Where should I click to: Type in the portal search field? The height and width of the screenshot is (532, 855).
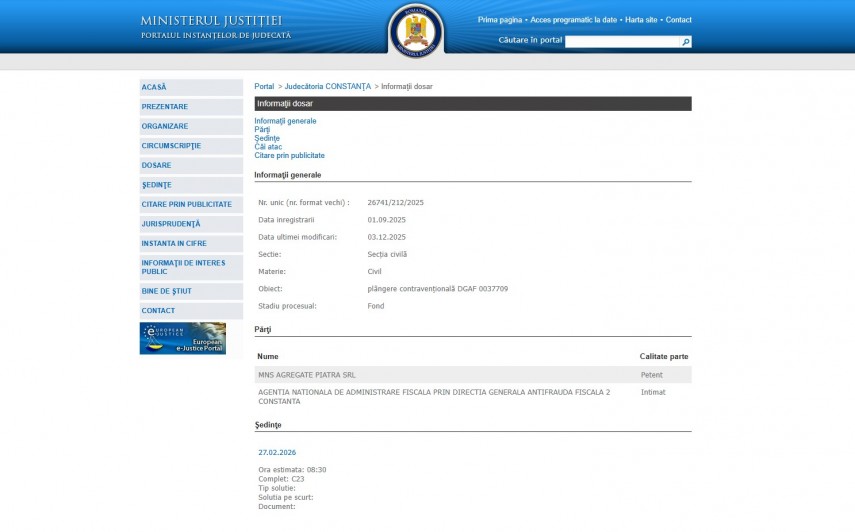tap(622, 42)
